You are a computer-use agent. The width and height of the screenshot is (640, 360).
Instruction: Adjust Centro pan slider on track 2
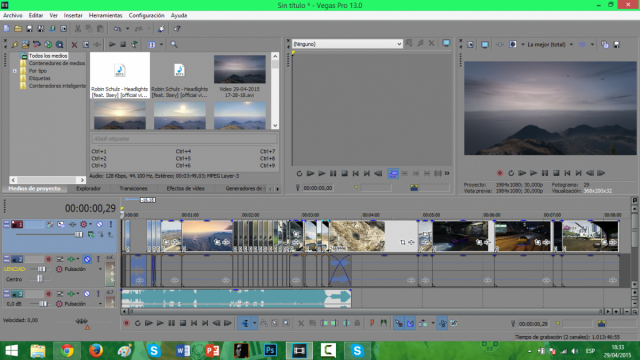pos(40,279)
